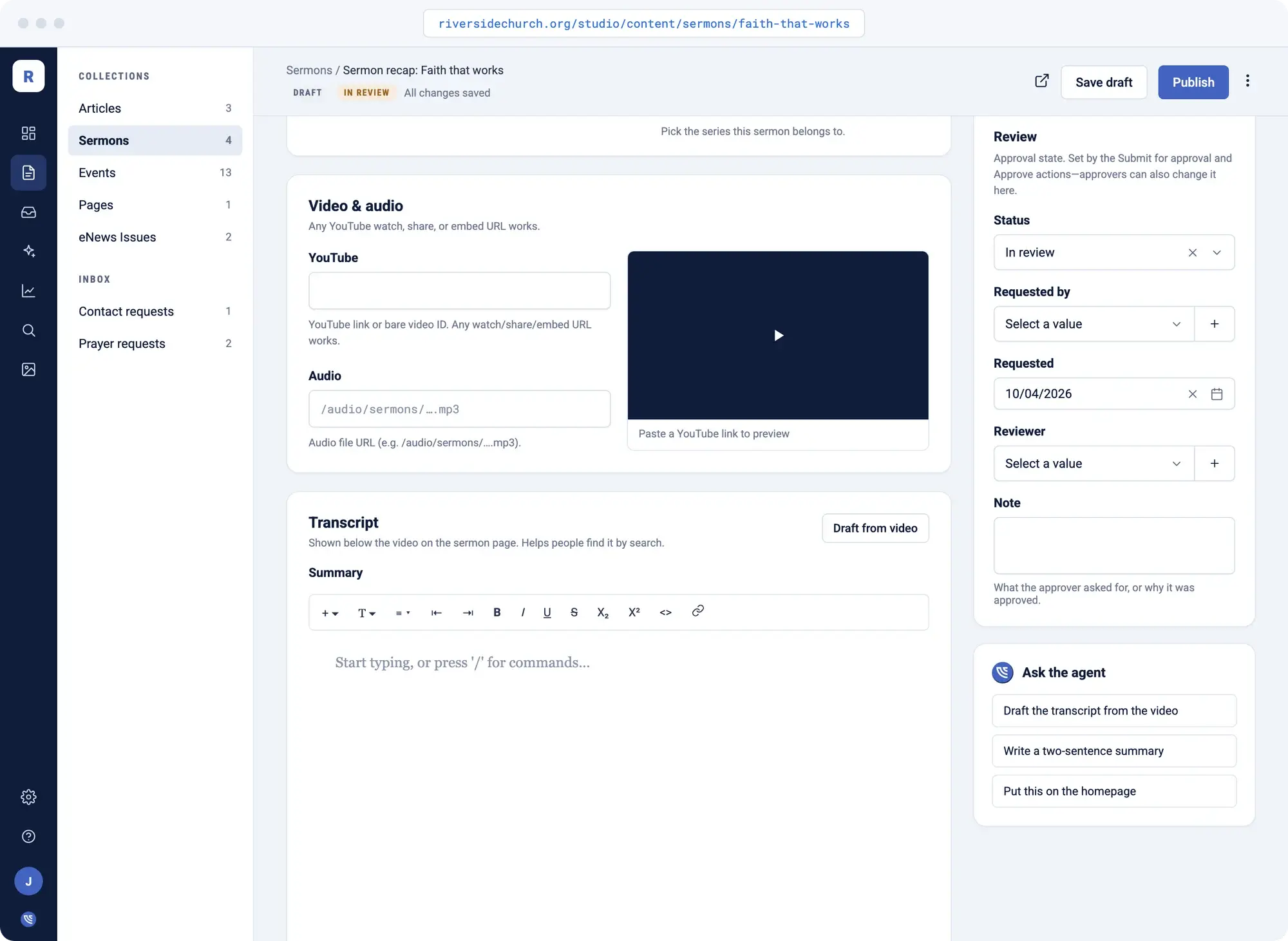This screenshot has width=1288, height=941.
Task: Open the dashboard grid icon in sidebar
Action: [x=28, y=133]
